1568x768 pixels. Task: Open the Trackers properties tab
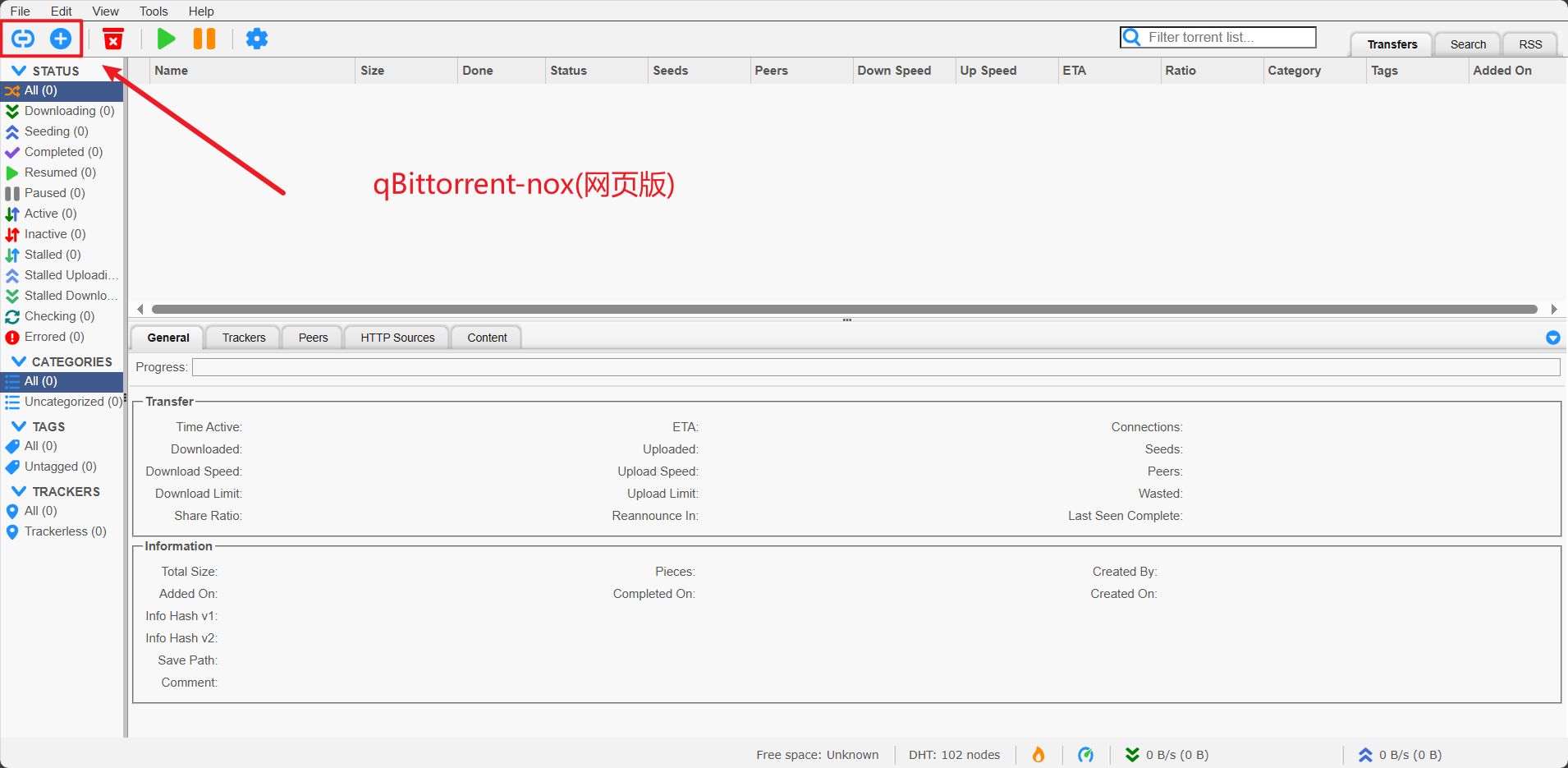click(x=244, y=338)
